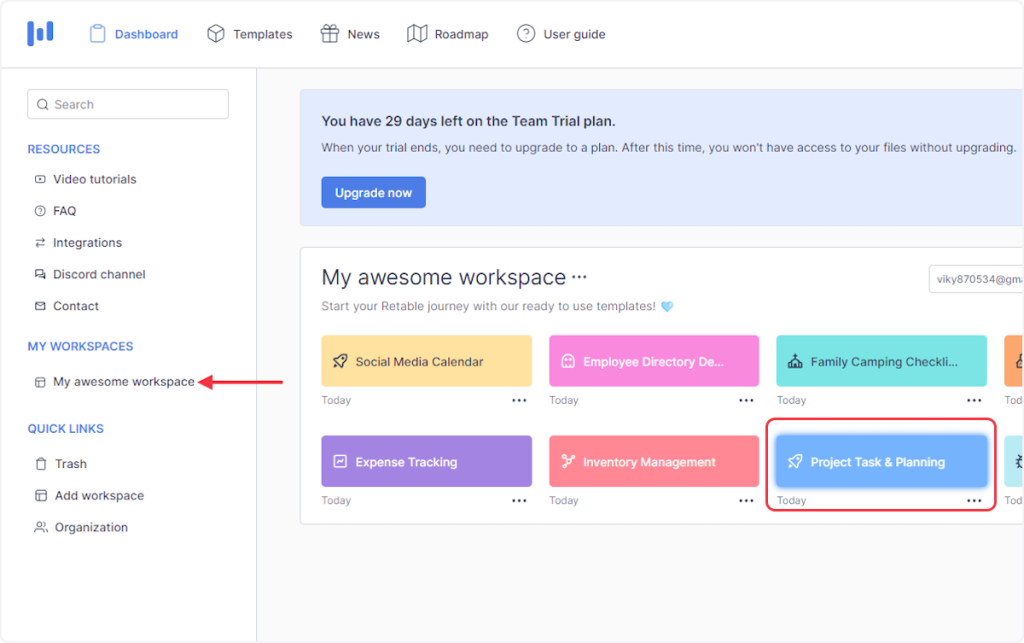1024x643 pixels.
Task: Open options menu beside workspace title
Action: coord(579,278)
